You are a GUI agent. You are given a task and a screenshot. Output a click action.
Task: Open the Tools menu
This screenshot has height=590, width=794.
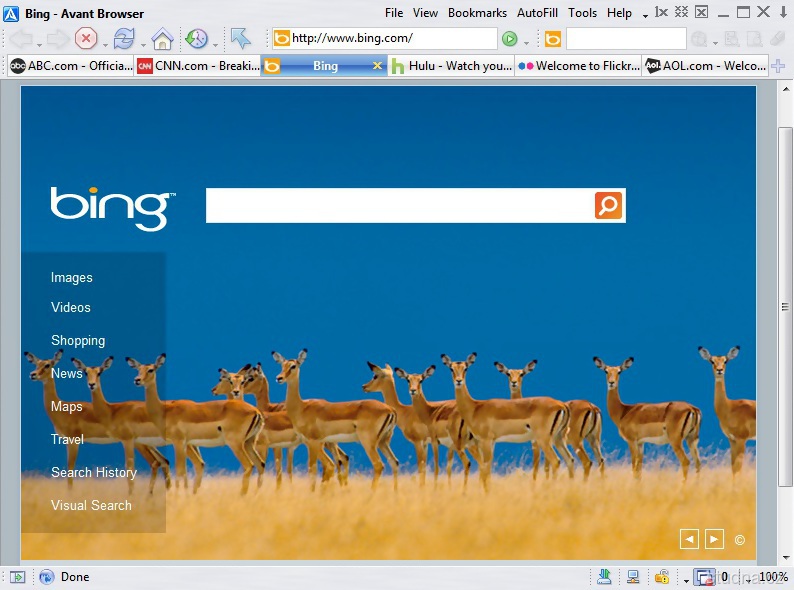582,13
